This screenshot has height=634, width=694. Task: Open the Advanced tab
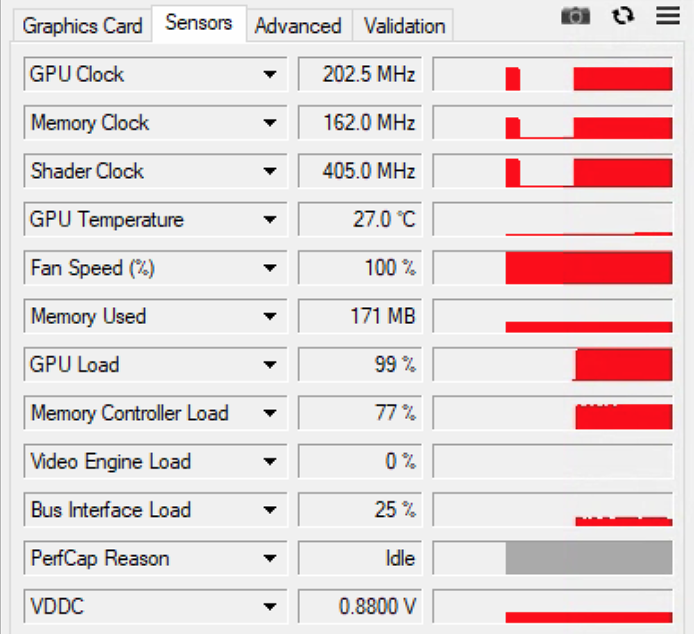[x=298, y=26]
